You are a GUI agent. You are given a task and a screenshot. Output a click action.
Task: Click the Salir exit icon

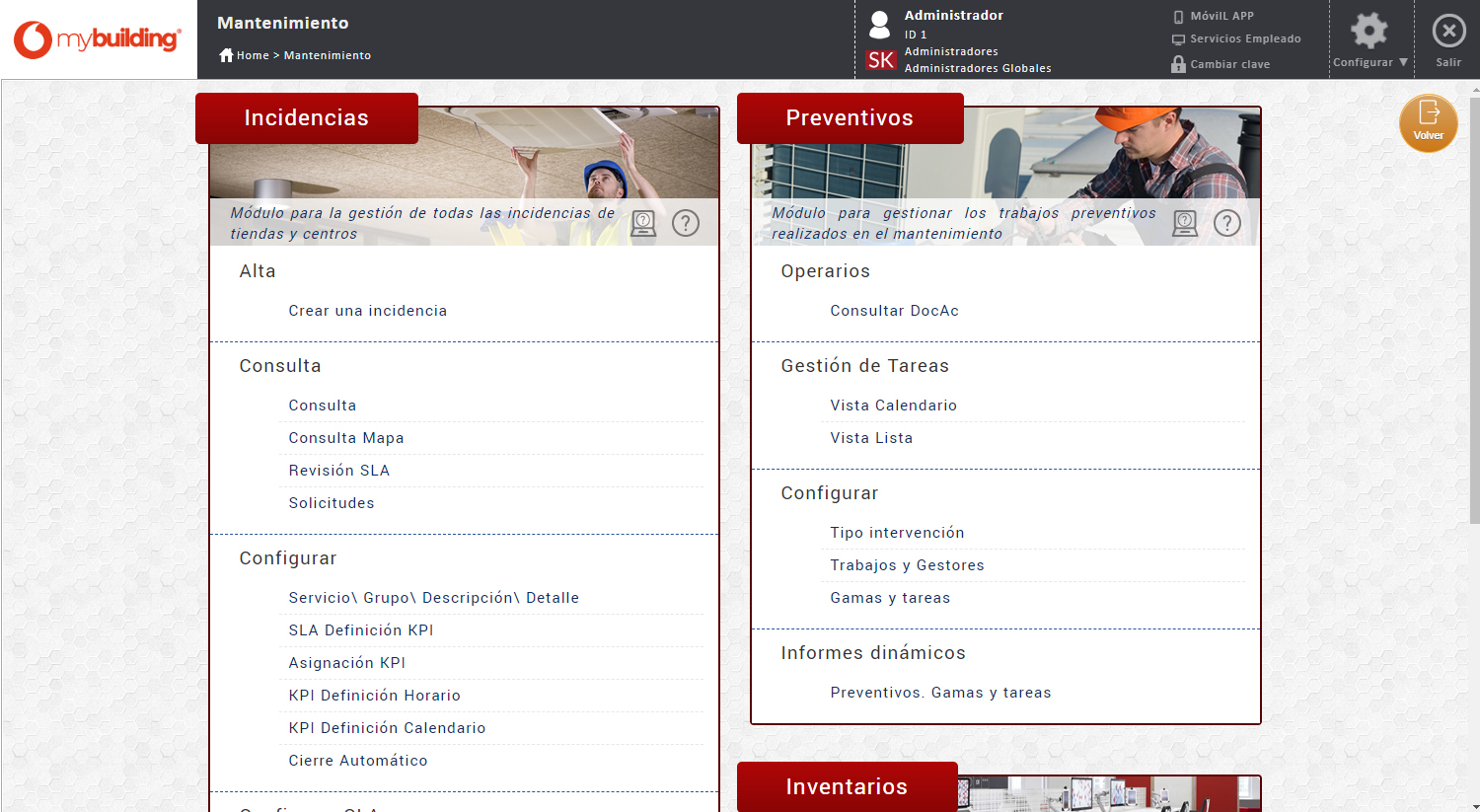point(1448,32)
